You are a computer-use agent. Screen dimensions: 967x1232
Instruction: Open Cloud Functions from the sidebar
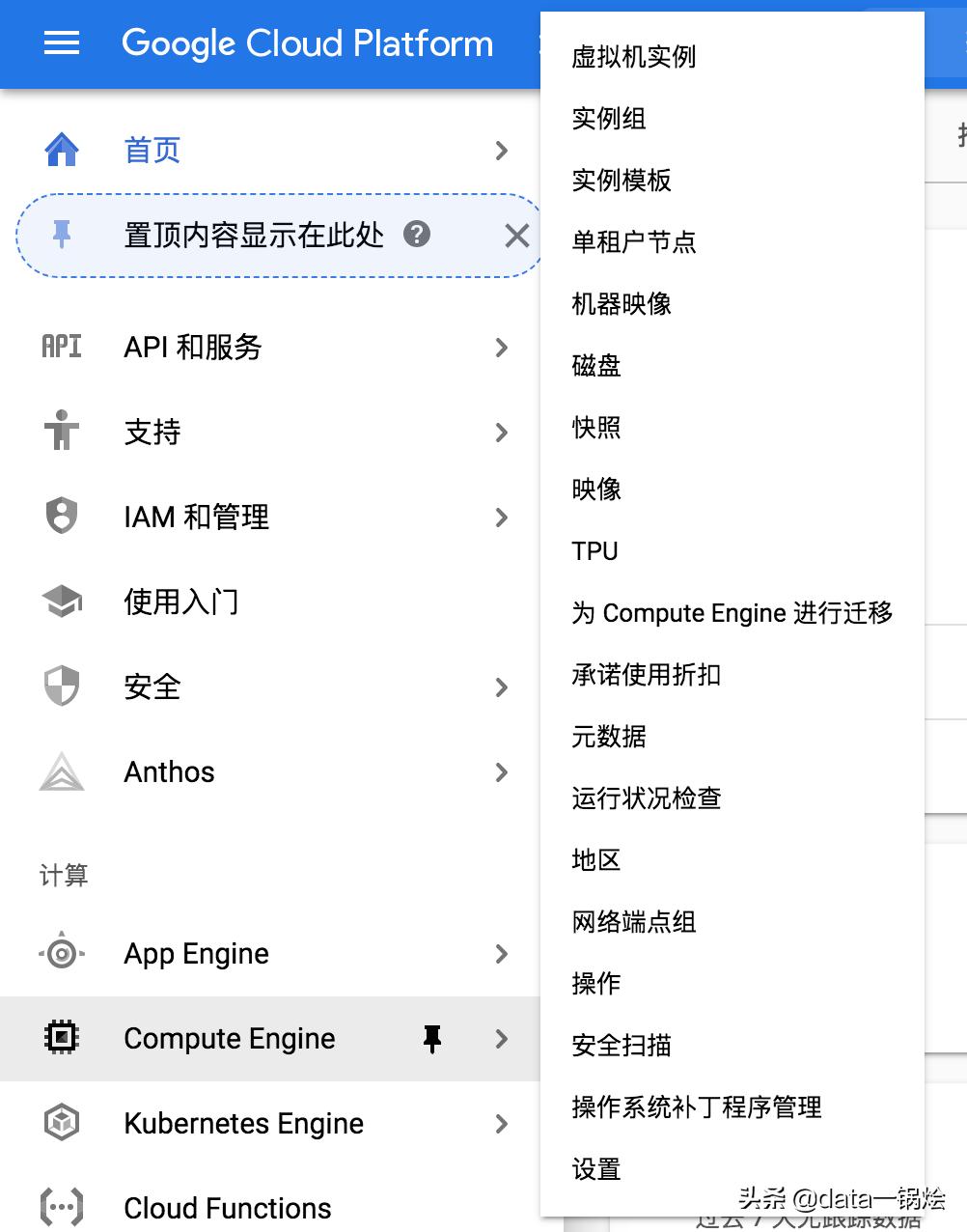[228, 1208]
